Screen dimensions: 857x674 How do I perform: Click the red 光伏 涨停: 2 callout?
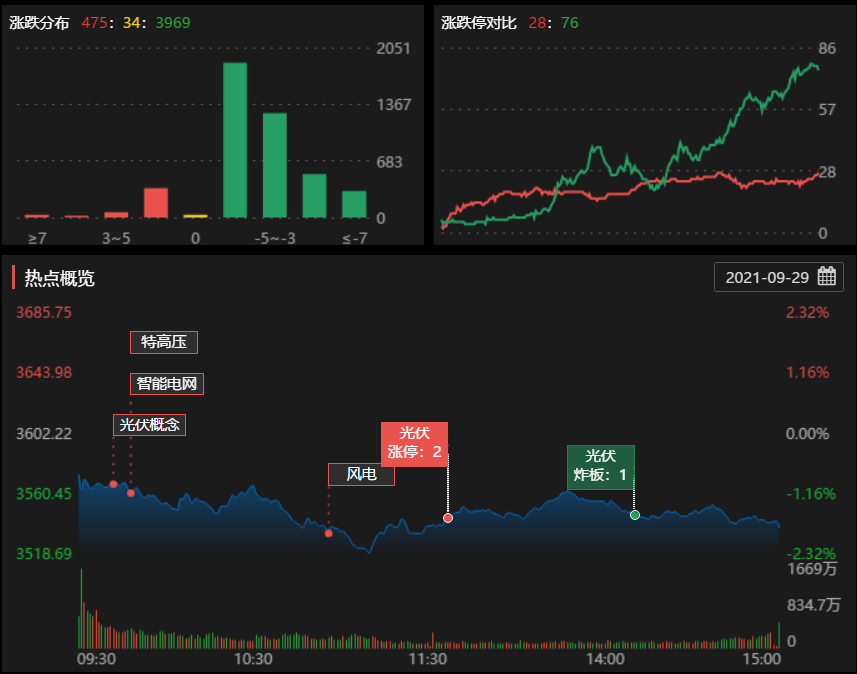pos(414,443)
